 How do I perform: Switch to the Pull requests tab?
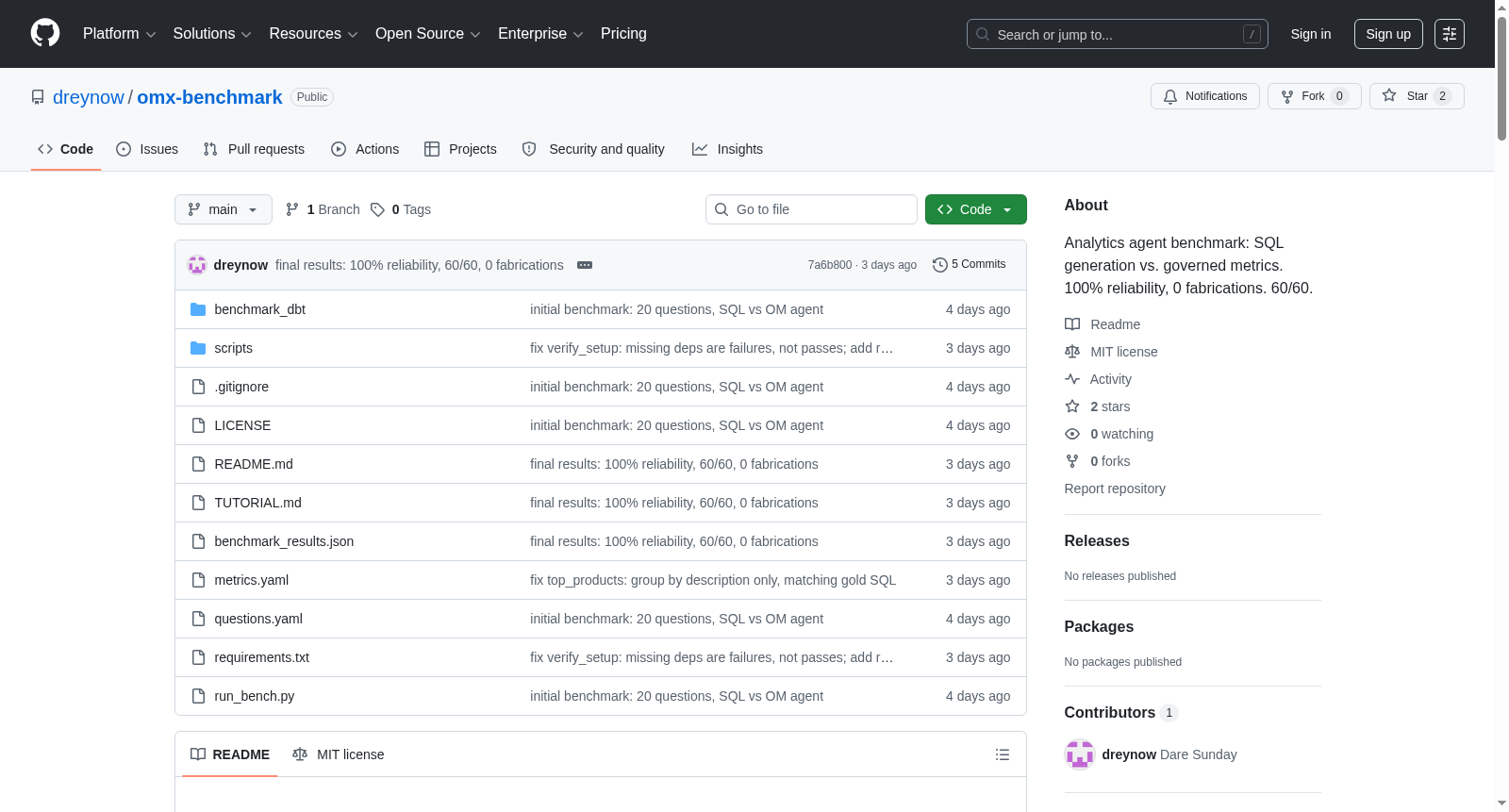point(254,149)
